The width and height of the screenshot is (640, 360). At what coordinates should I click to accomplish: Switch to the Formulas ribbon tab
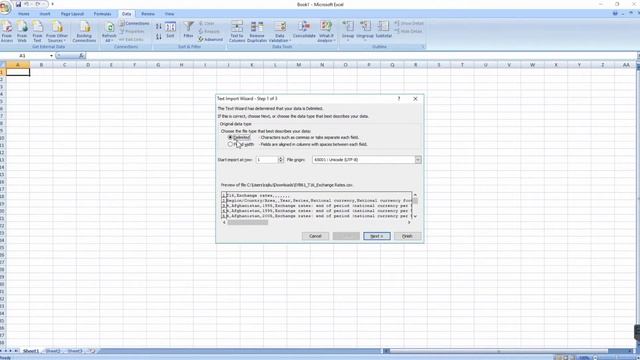point(102,14)
